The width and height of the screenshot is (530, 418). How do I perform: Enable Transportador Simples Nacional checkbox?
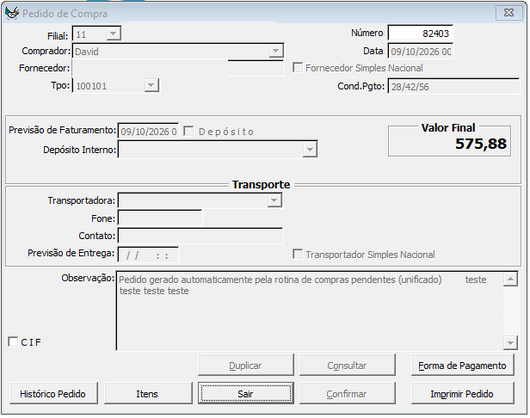[x=298, y=254]
